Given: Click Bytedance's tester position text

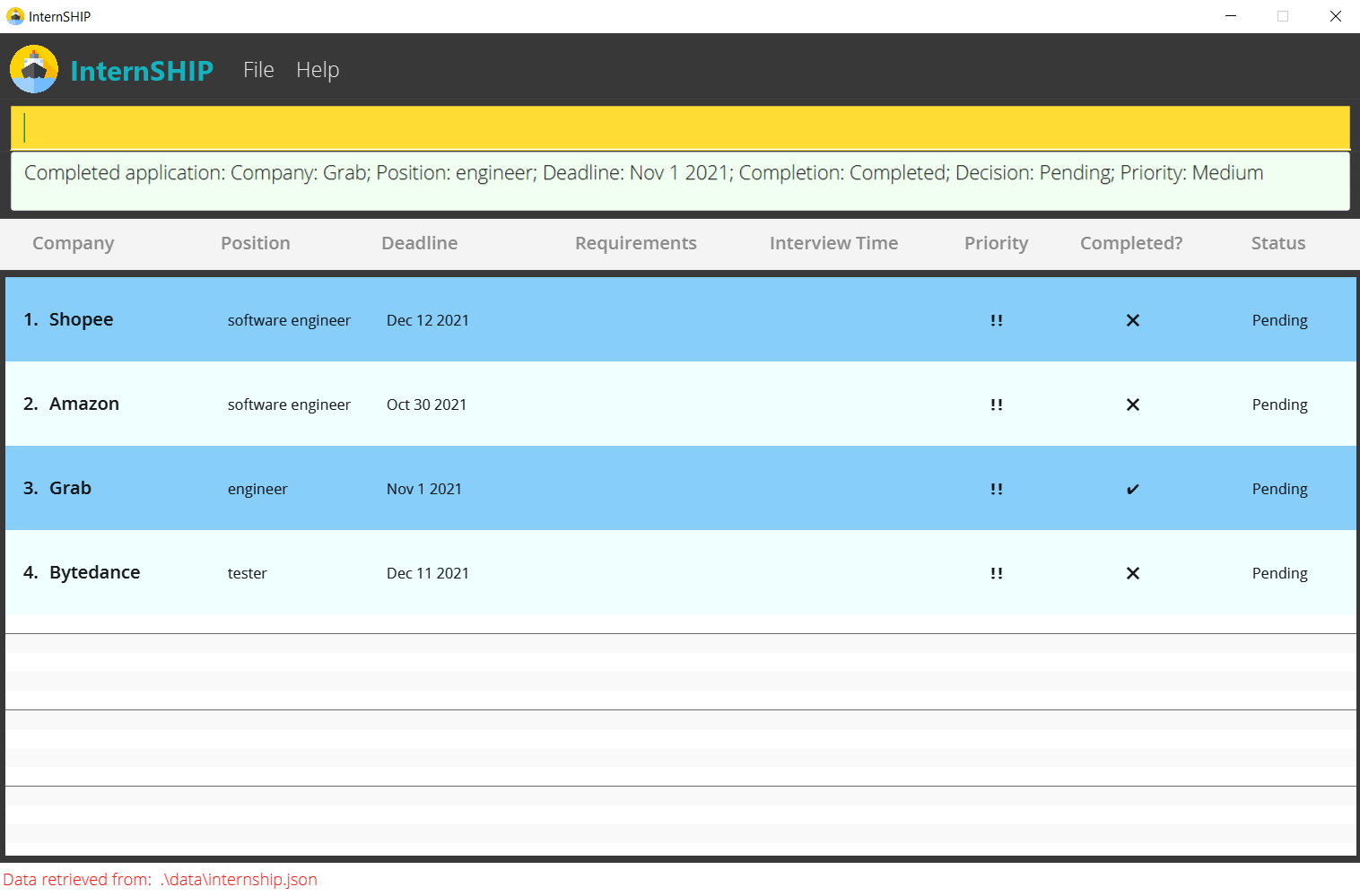Looking at the screenshot, I should coord(248,573).
